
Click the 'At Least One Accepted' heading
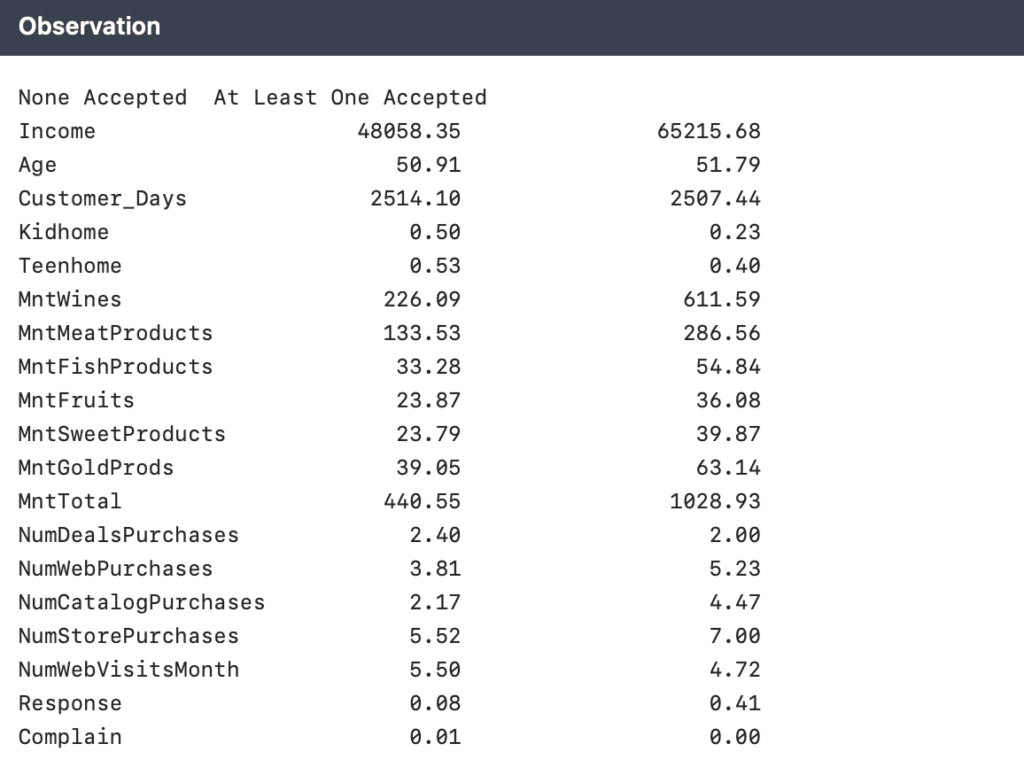pyautogui.click(x=350, y=97)
